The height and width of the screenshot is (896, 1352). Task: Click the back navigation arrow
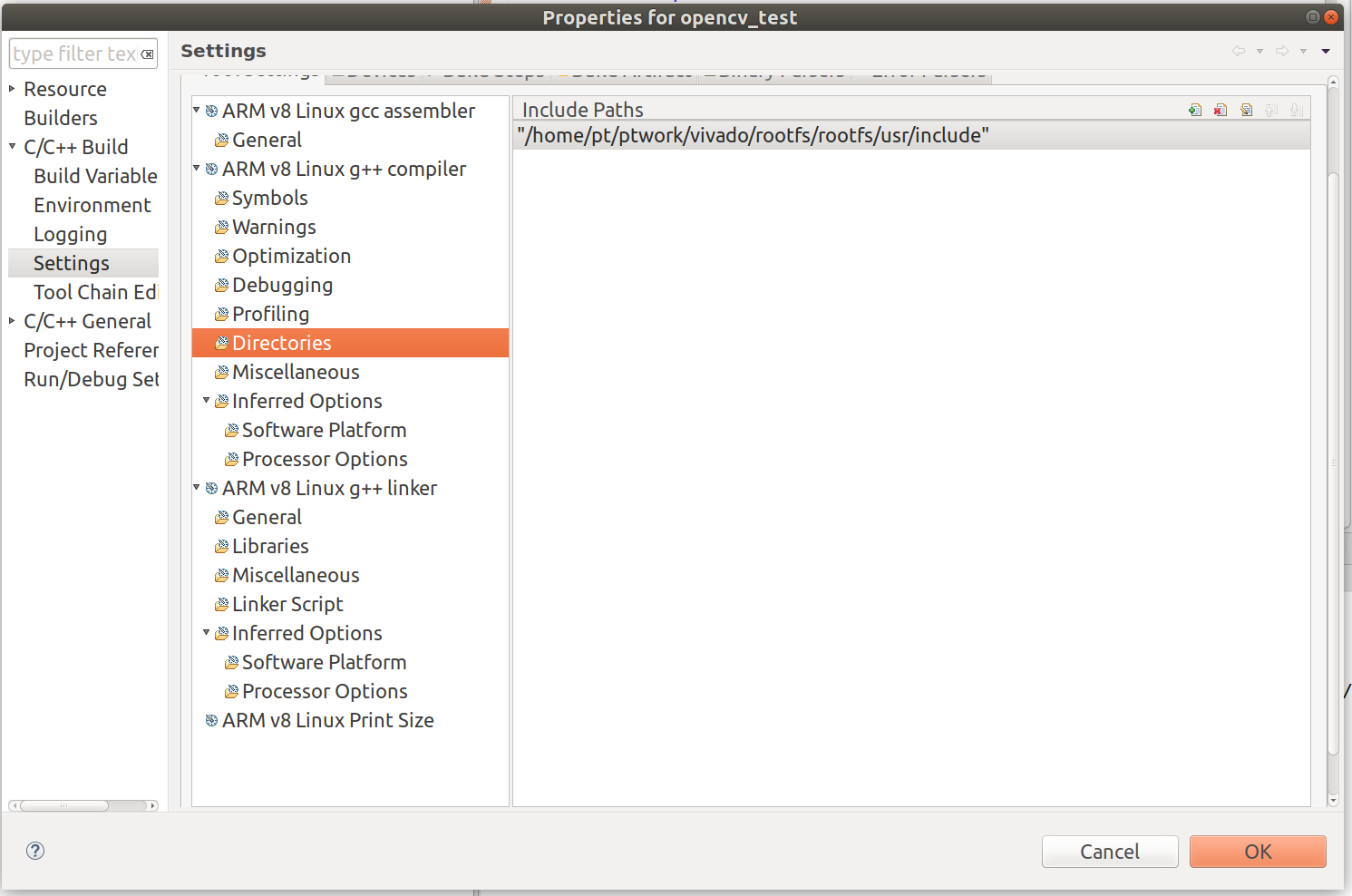[x=1239, y=51]
